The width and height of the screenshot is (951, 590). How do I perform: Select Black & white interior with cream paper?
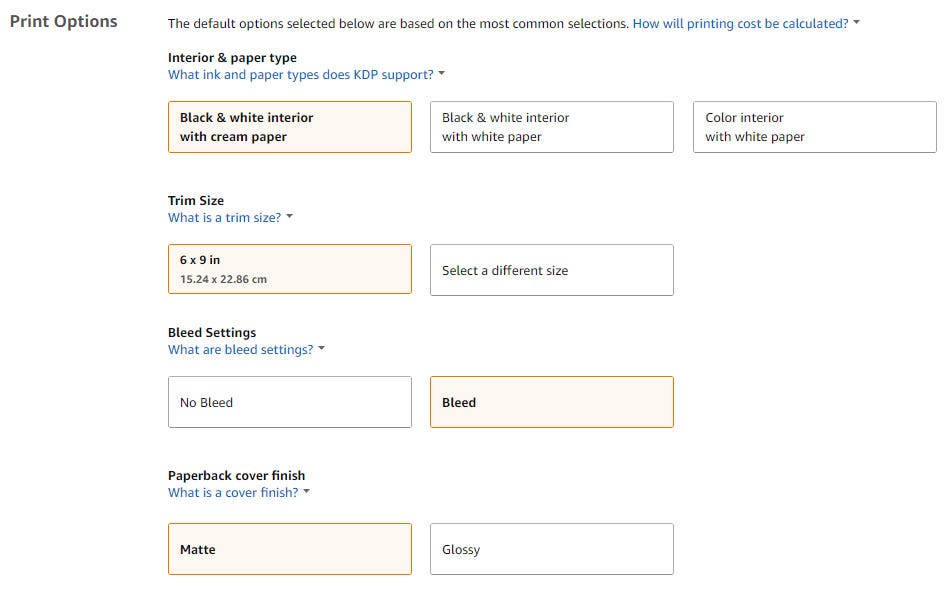point(289,127)
